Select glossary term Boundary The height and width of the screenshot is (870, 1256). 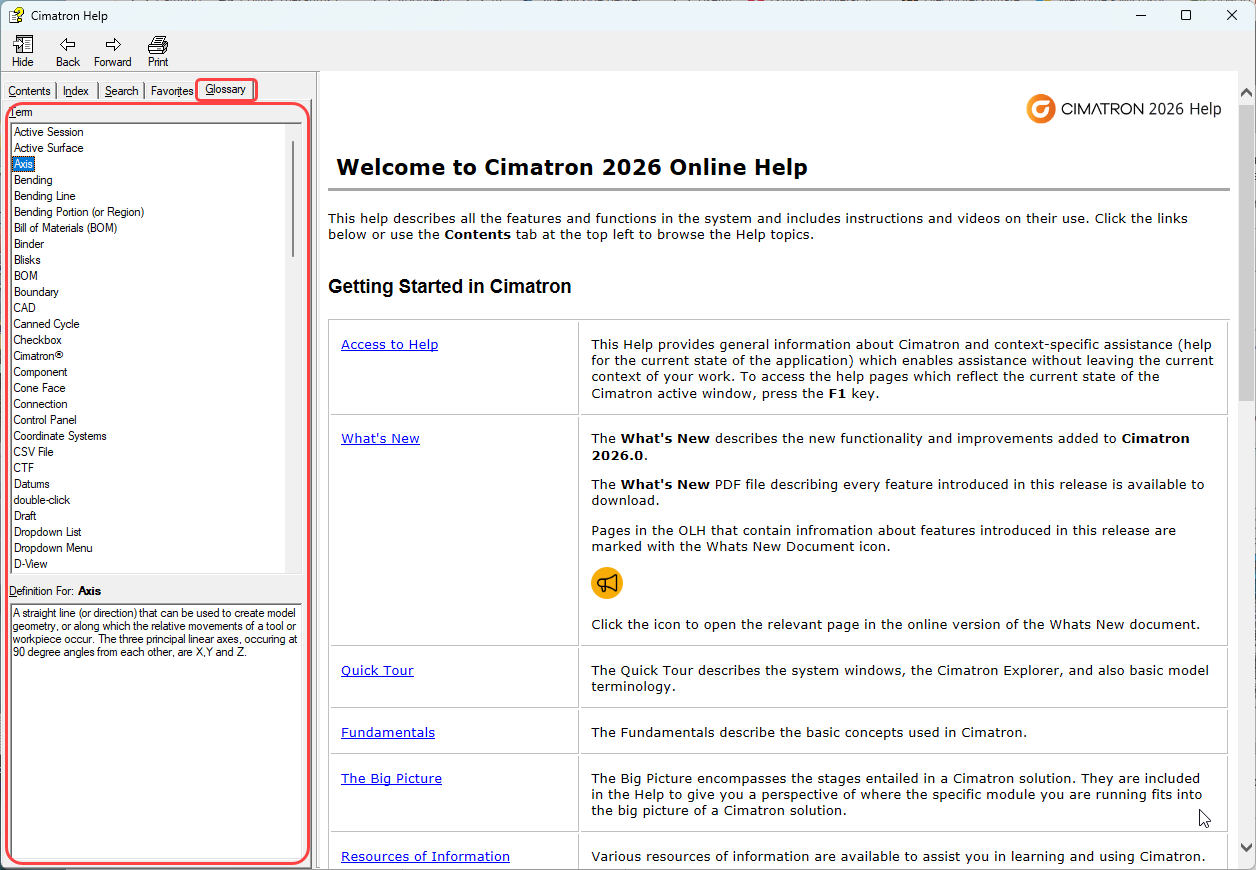(36, 292)
